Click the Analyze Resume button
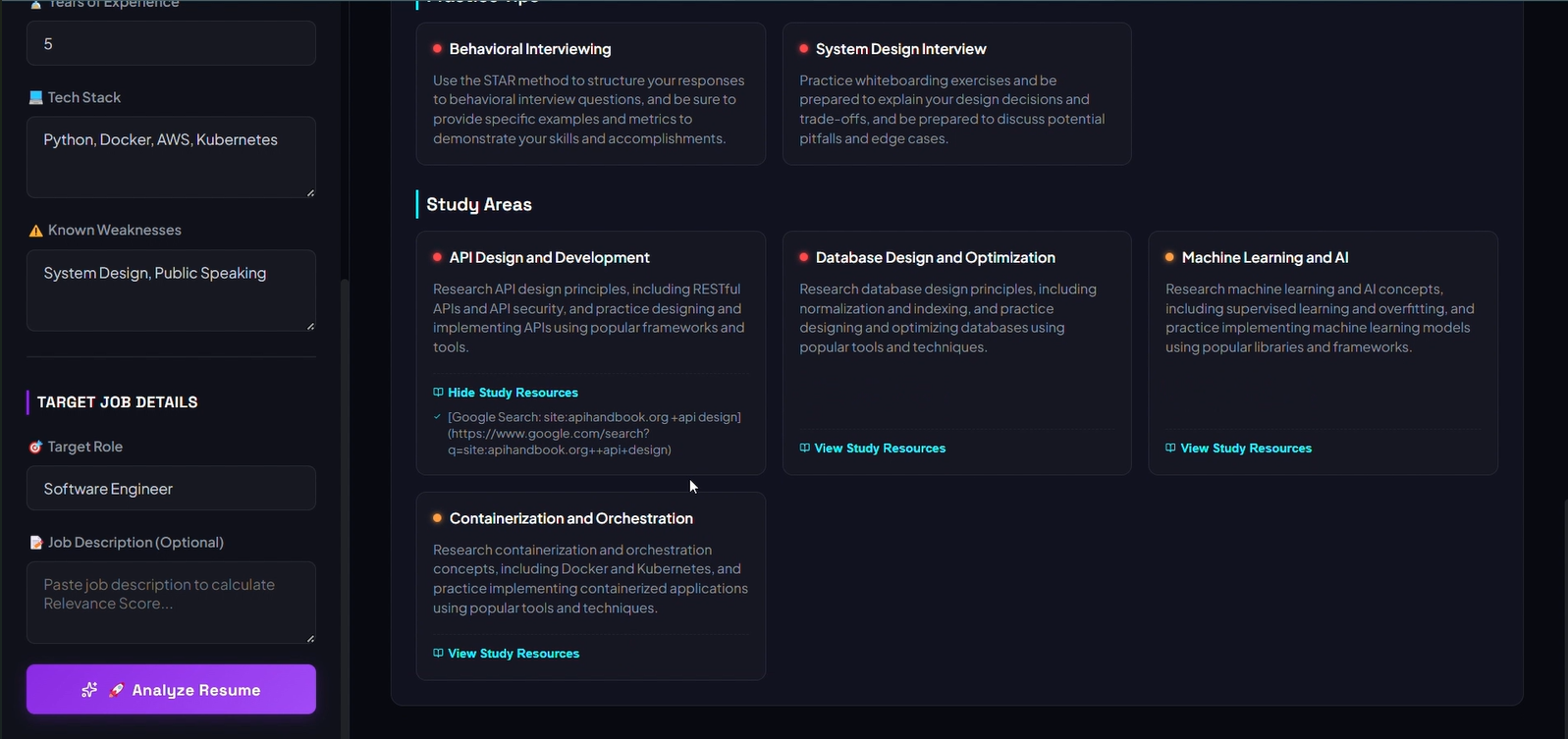Viewport: 1568px width, 739px height. [171, 689]
